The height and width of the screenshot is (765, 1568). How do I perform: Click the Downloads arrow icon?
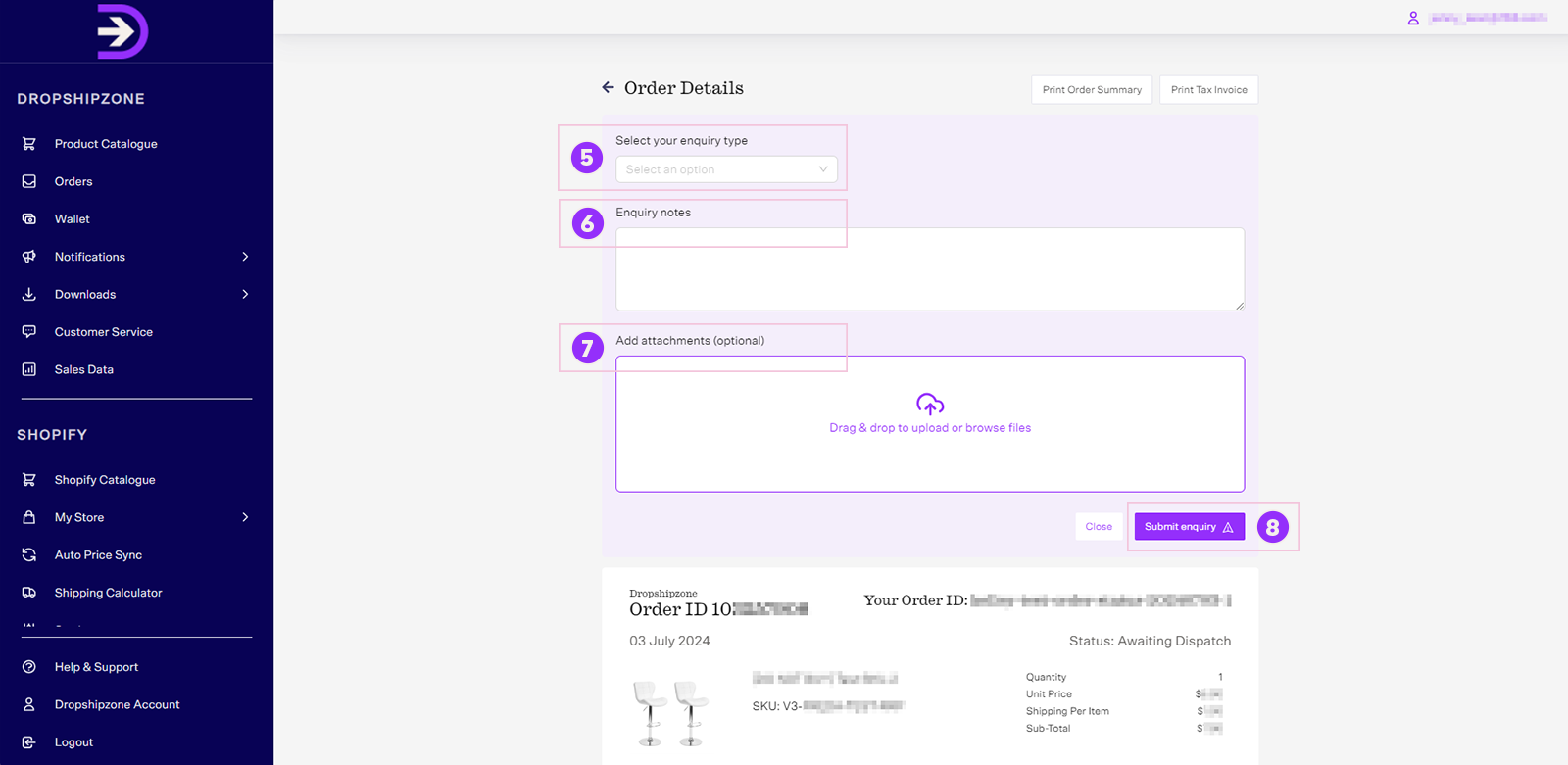coord(29,294)
